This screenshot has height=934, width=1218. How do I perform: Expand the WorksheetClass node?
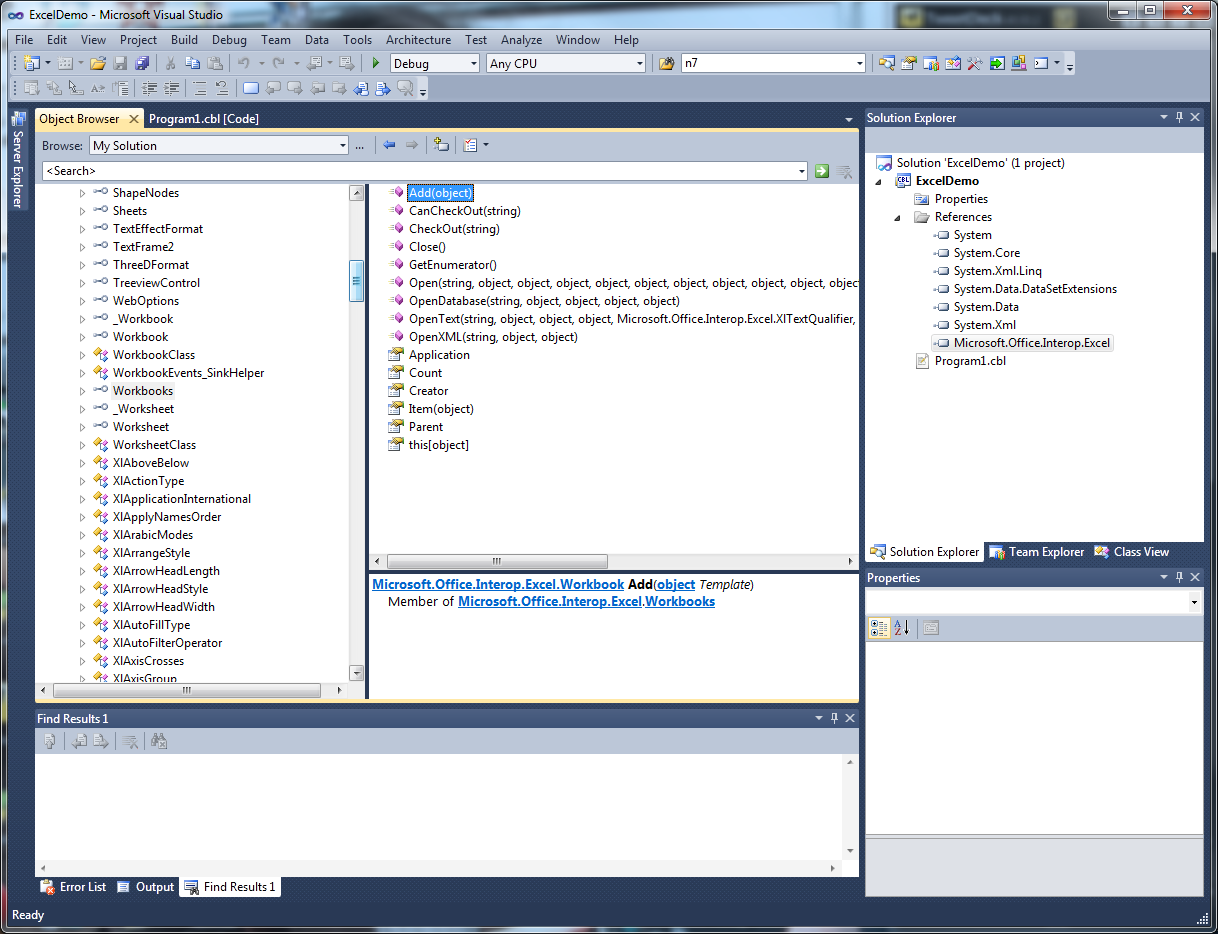click(x=82, y=445)
